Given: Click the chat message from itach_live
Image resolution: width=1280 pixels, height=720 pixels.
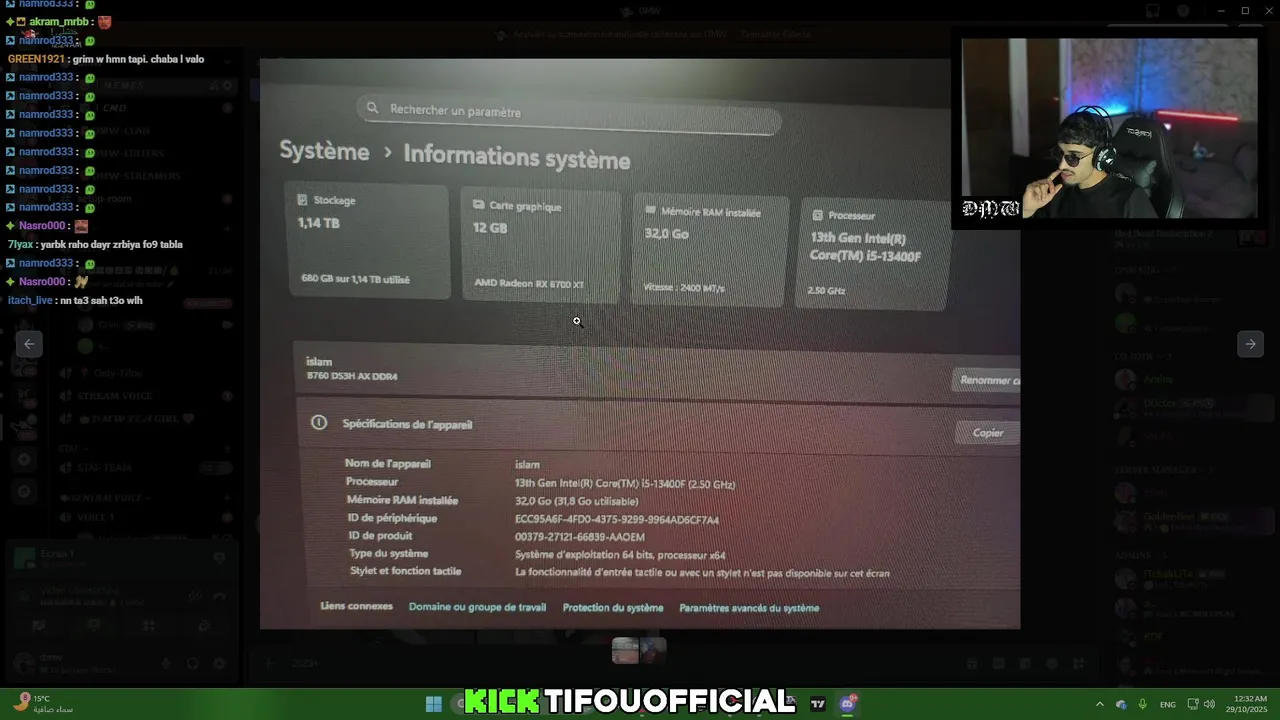Looking at the screenshot, I should [75, 300].
